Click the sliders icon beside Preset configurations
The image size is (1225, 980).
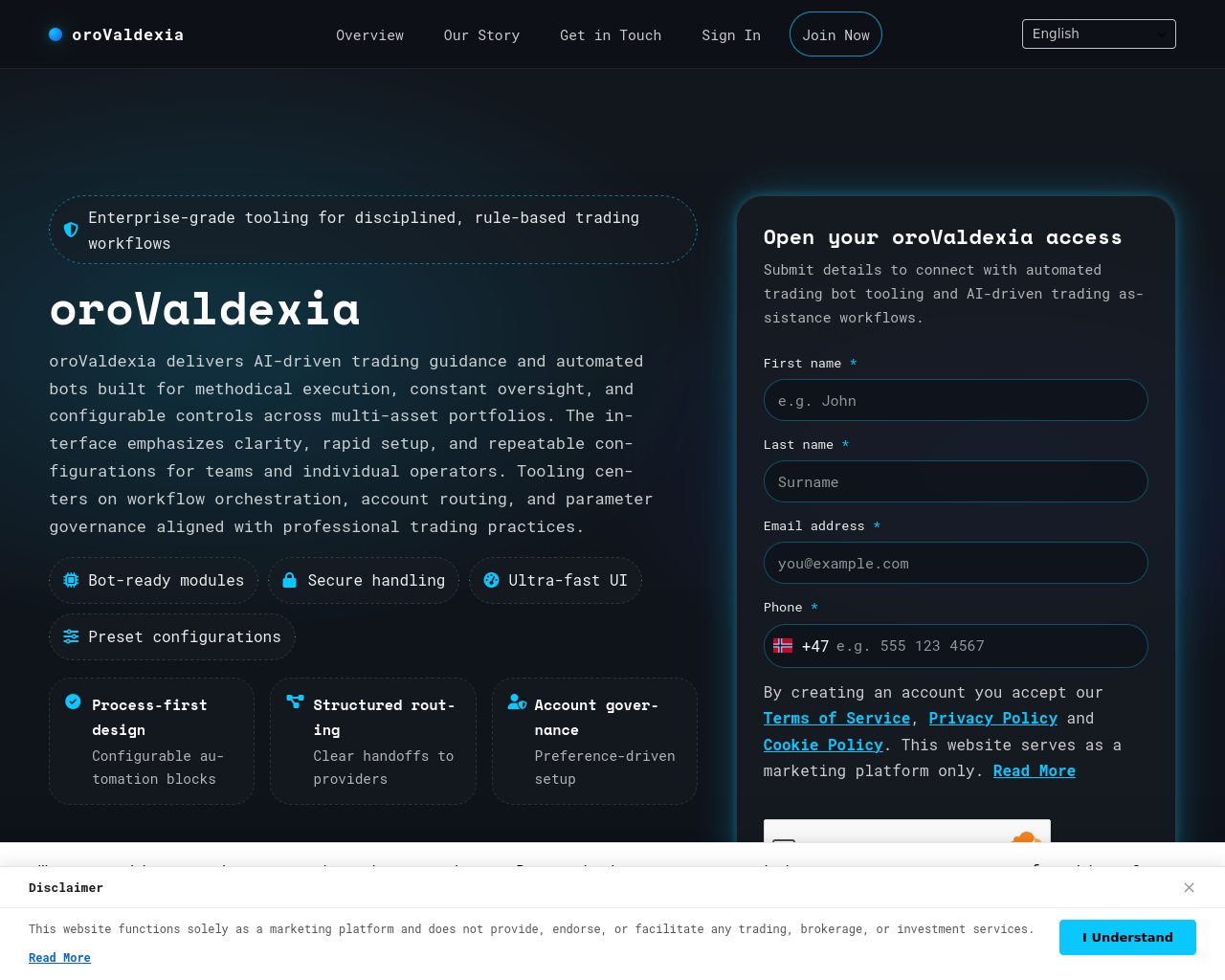point(71,636)
